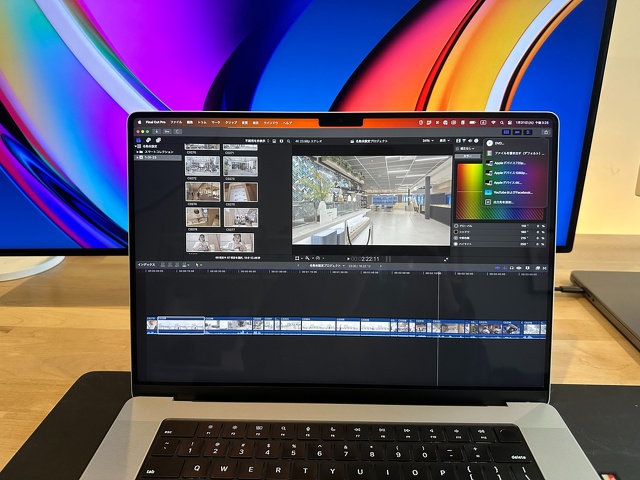
Task: Open the Keyword Editor key button
Action: pyautogui.click(x=167, y=131)
